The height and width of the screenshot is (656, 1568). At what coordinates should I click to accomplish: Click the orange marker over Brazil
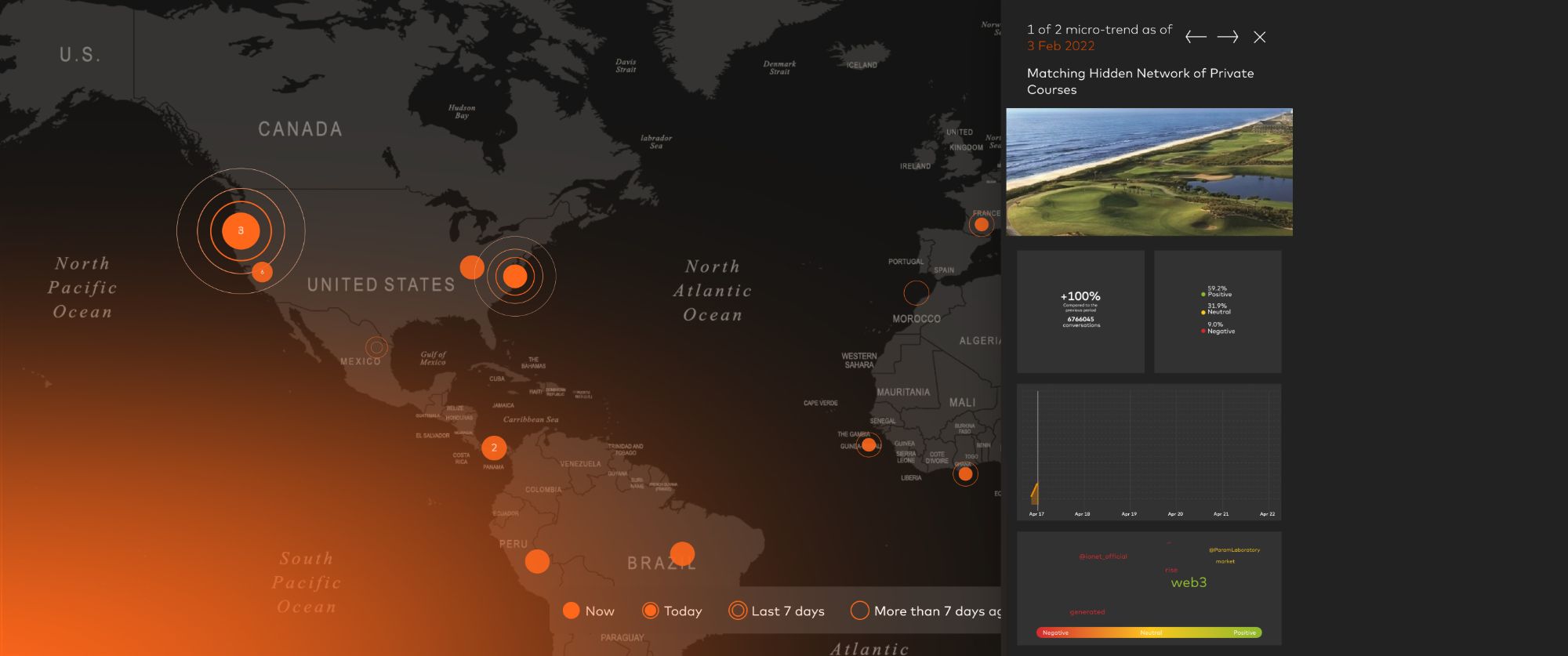[682, 553]
